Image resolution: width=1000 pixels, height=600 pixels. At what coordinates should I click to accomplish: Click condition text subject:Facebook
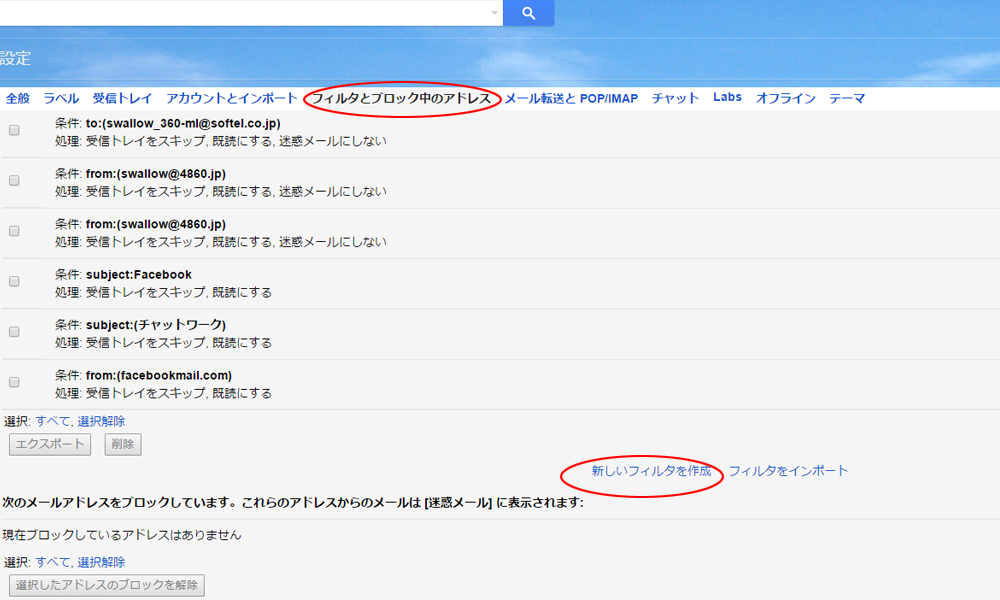tap(139, 275)
